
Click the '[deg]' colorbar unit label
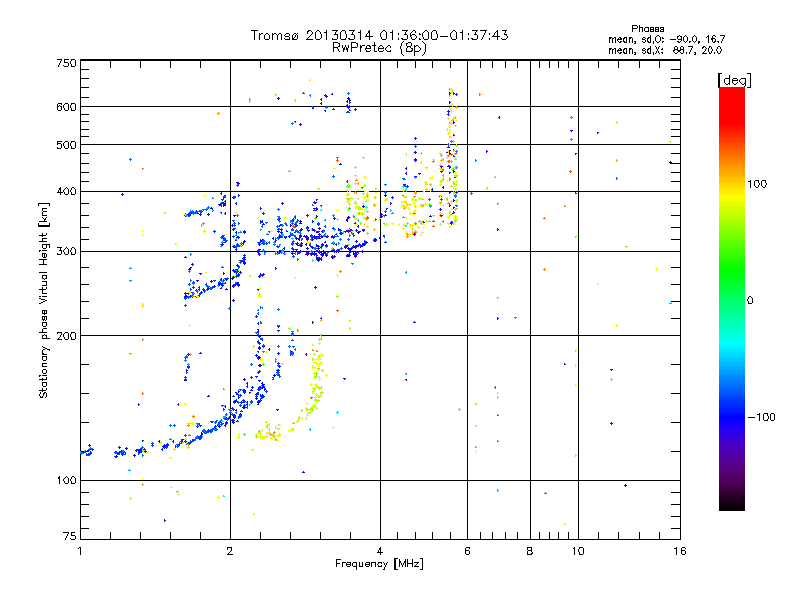tap(734, 80)
